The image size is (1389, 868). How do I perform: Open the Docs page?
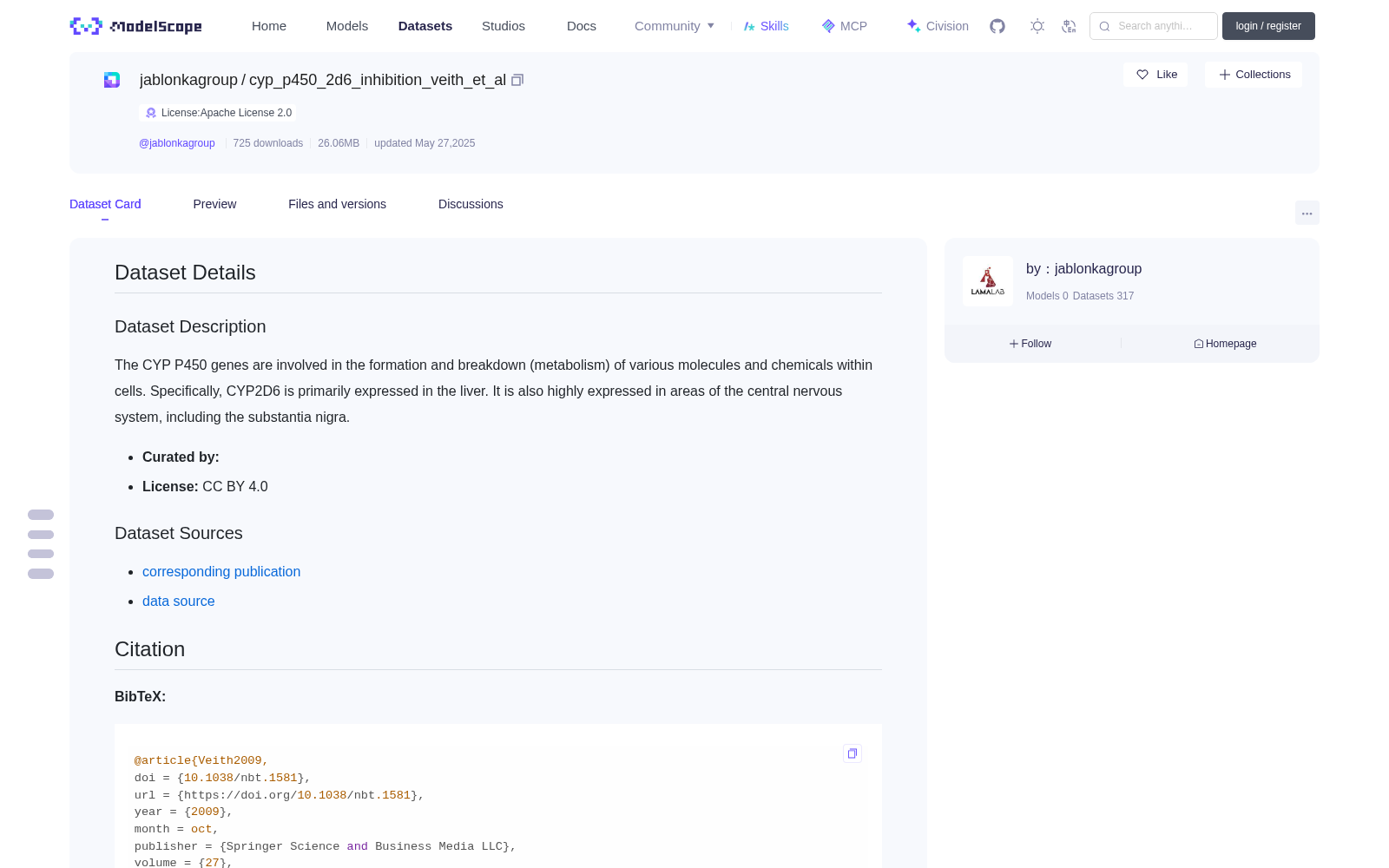click(x=582, y=26)
